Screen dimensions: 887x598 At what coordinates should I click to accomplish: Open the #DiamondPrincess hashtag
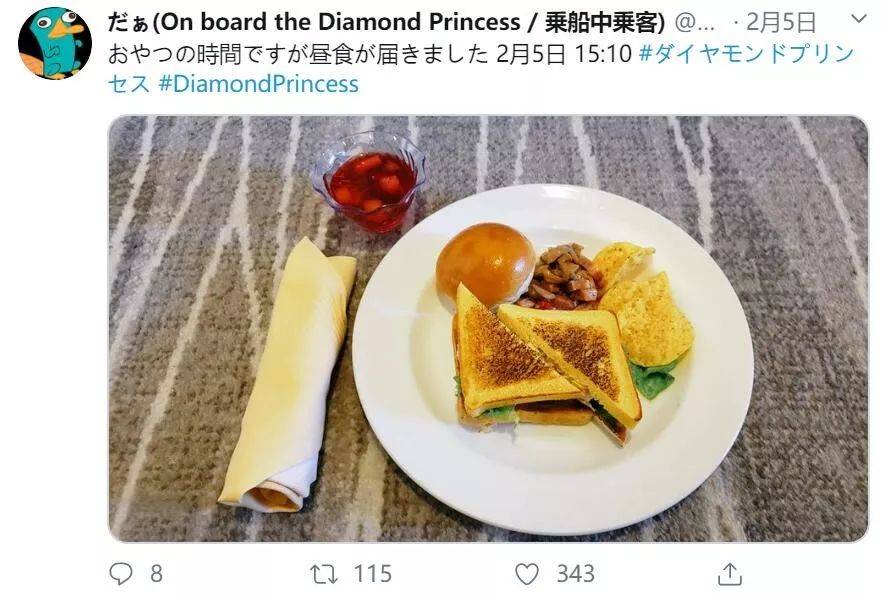click(x=259, y=84)
